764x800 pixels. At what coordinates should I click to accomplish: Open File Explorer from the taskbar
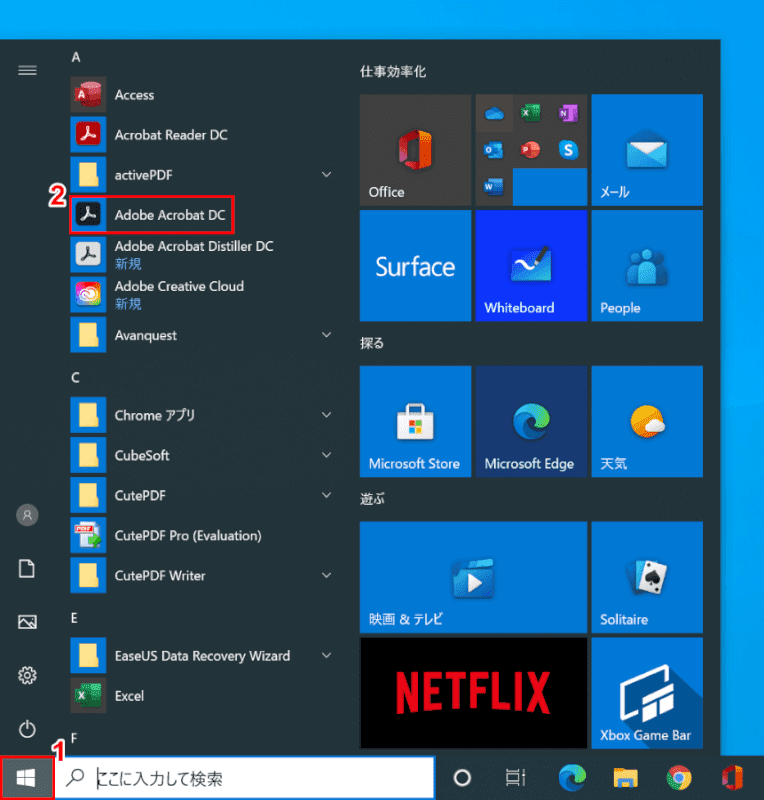(x=625, y=778)
